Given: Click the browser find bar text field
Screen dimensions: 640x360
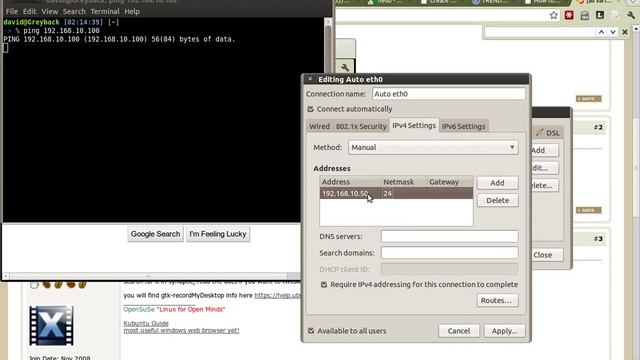Looking at the screenshot, I should (x=539, y=32).
